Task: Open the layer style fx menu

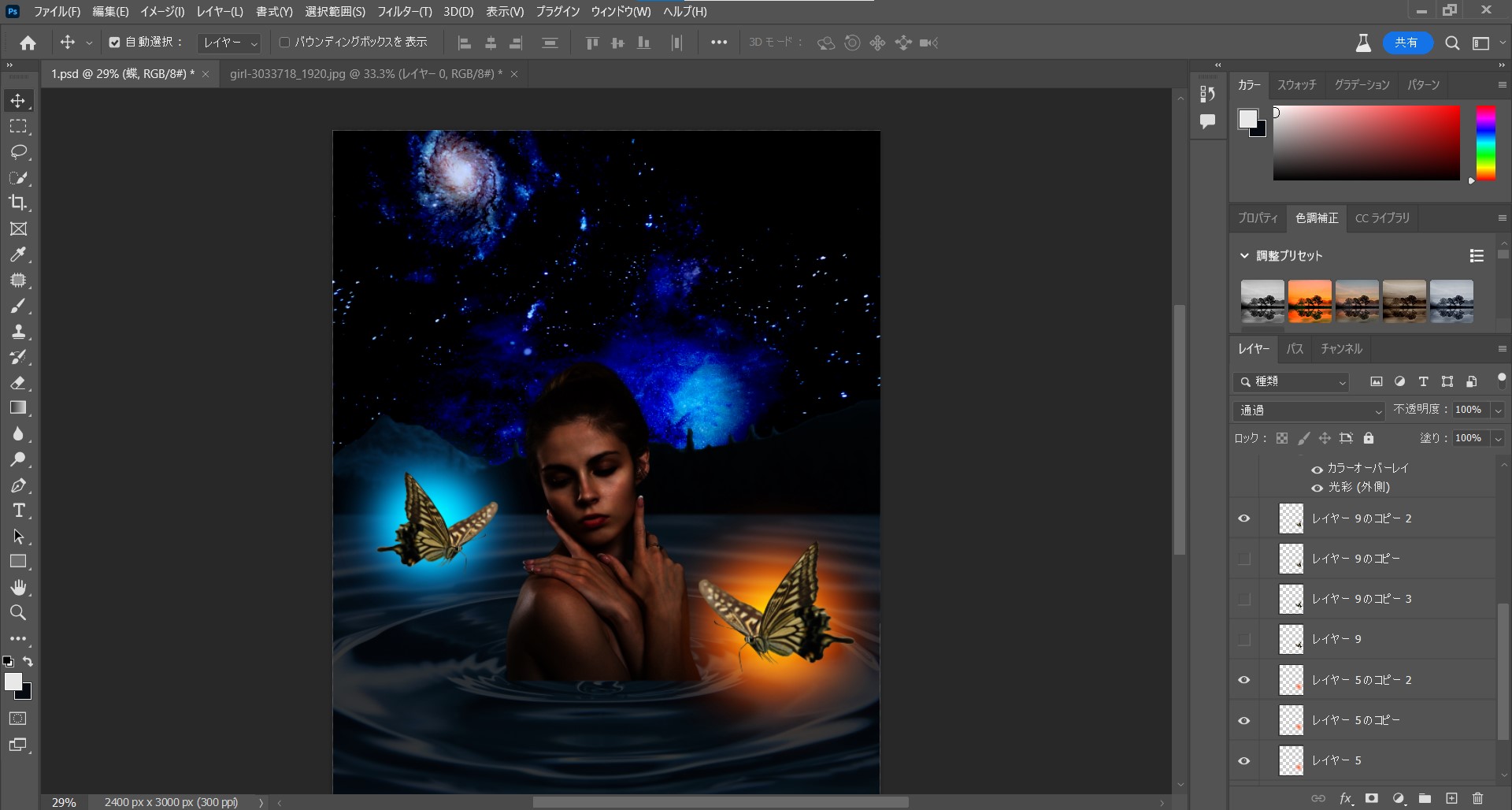Action: click(x=1346, y=798)
